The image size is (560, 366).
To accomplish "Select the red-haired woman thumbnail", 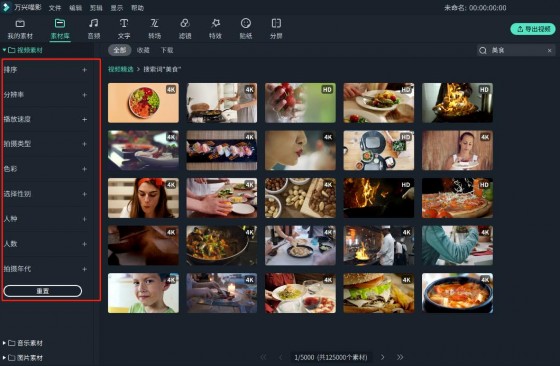I will tap(143, 198).
